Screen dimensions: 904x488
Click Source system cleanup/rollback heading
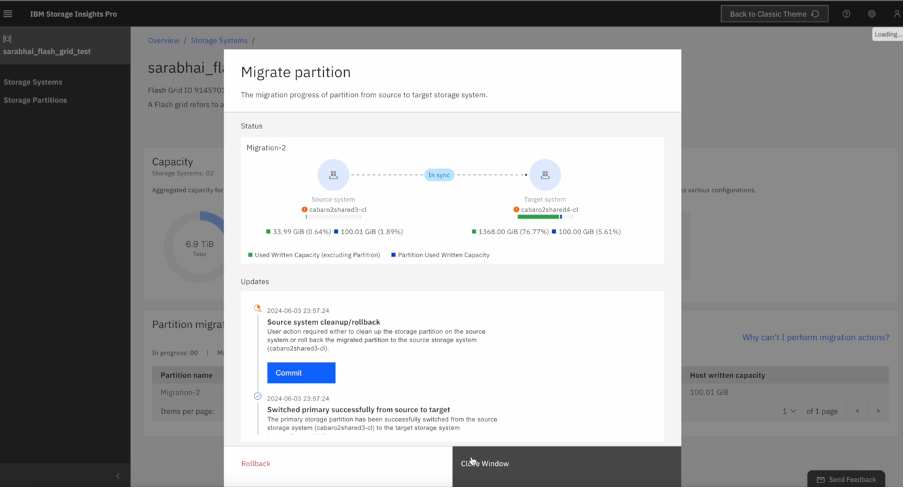[323, 322]
